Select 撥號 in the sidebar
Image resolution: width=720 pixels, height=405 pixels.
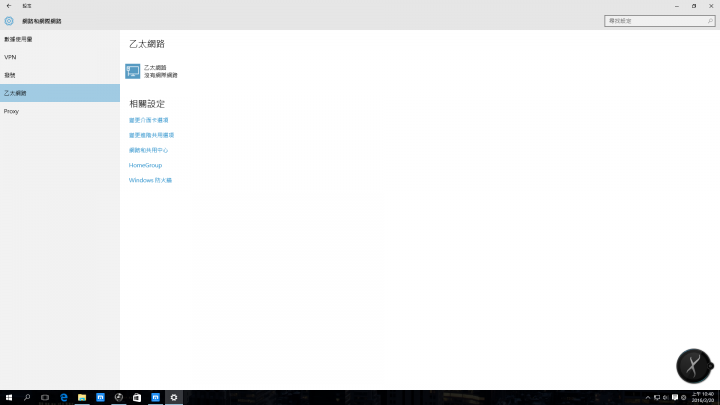(x=60, y=75)
